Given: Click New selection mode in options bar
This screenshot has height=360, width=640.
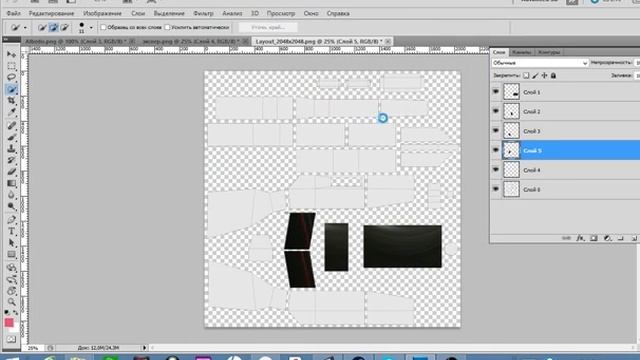Looking at the screenshot, I should click(x=42, y=28).
